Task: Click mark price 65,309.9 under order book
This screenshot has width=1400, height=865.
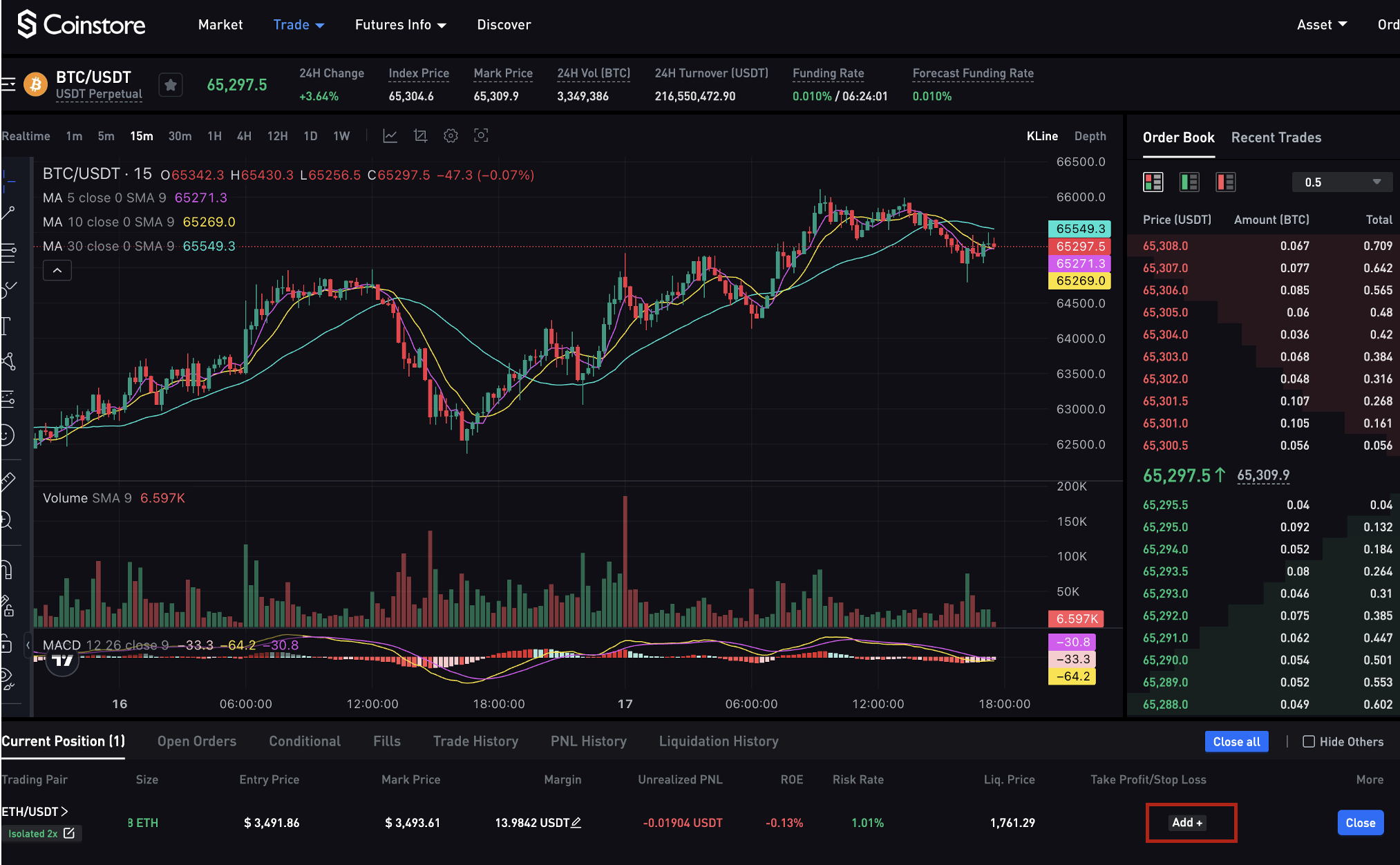Action: click(x=1263, y=475)
